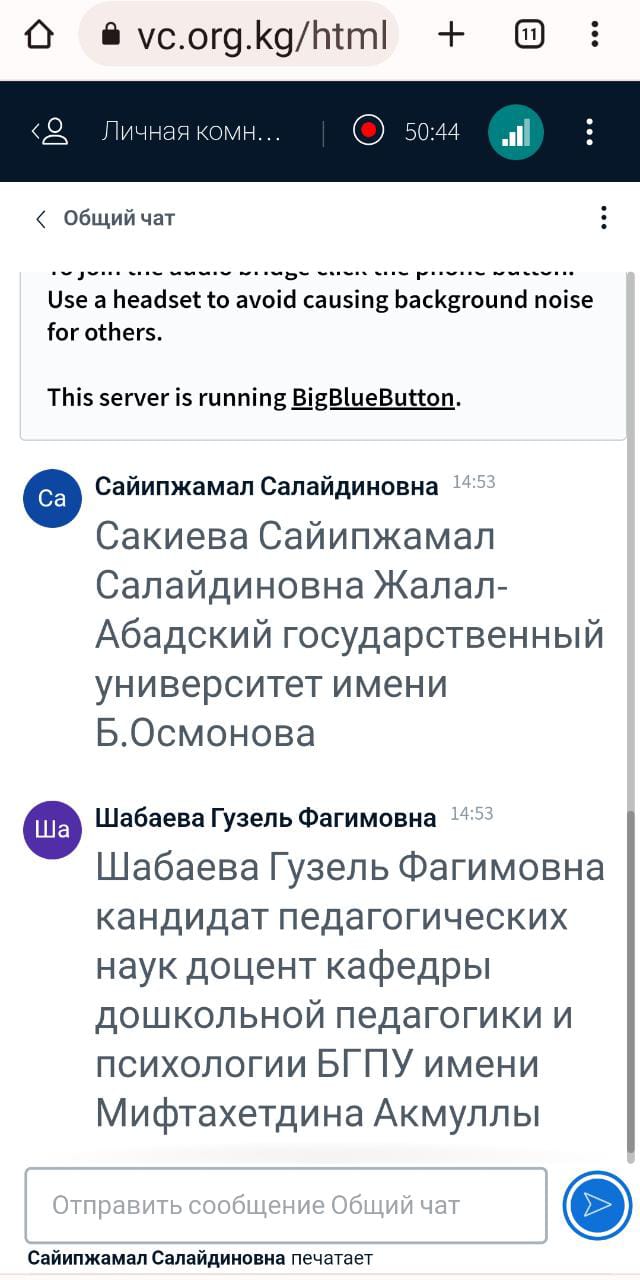Tap the browser home icon
Viewport: 640px width, 1280px height.
pyautogui.click(x=38, y=35)
